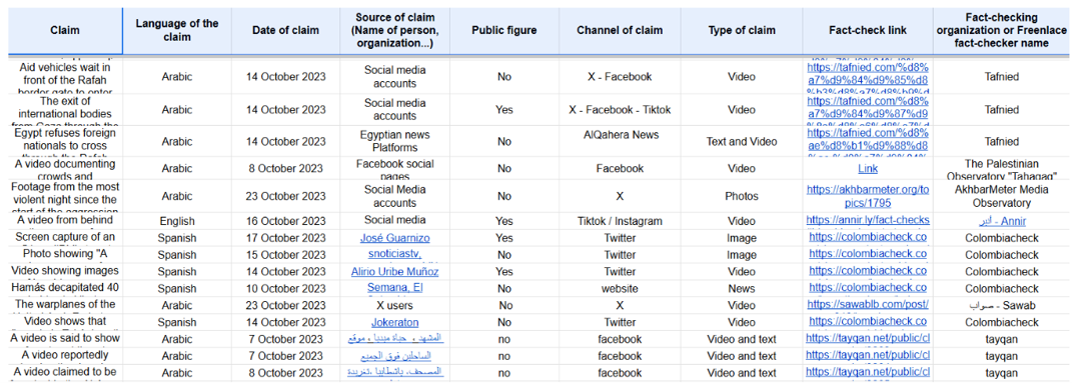Viewport: 1072px width, 383px height.
Task: Select claim "The warplanes of the"
Action: (x=65, y=304)
